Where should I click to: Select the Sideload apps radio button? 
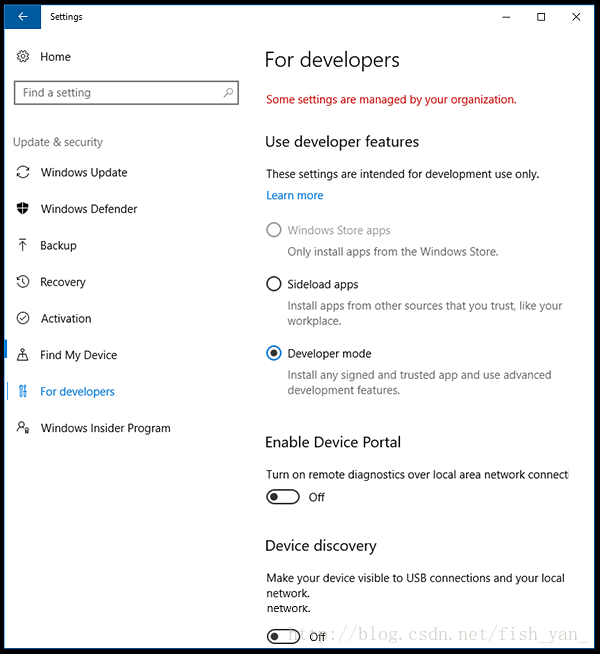coord(274,284)
